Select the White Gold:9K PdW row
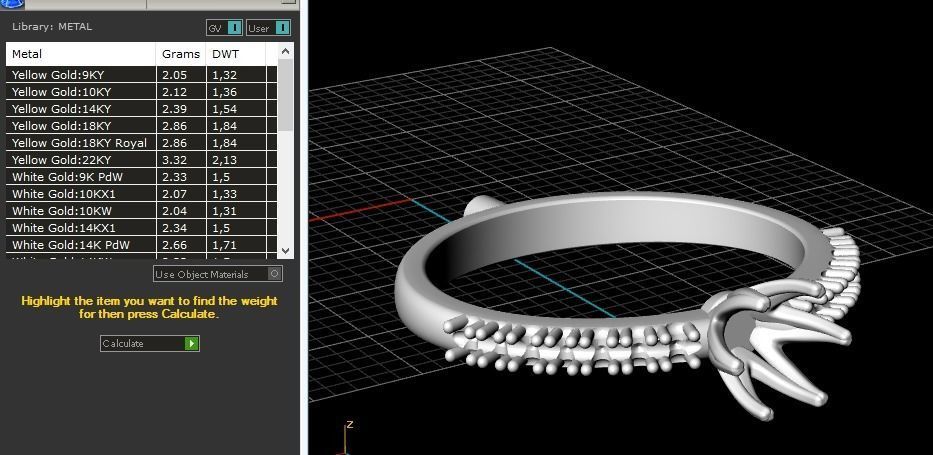The width and height of the screenshot is (933, 455). [142, 177]
